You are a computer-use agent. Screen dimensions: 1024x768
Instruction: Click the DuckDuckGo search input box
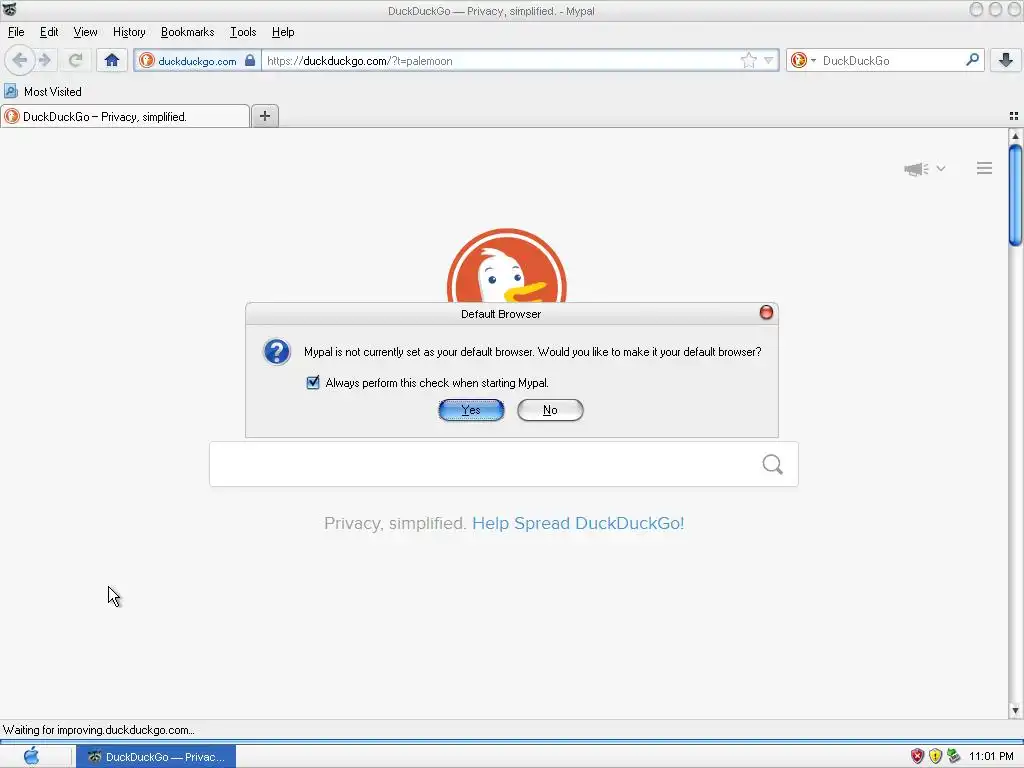tap(504, 464)
